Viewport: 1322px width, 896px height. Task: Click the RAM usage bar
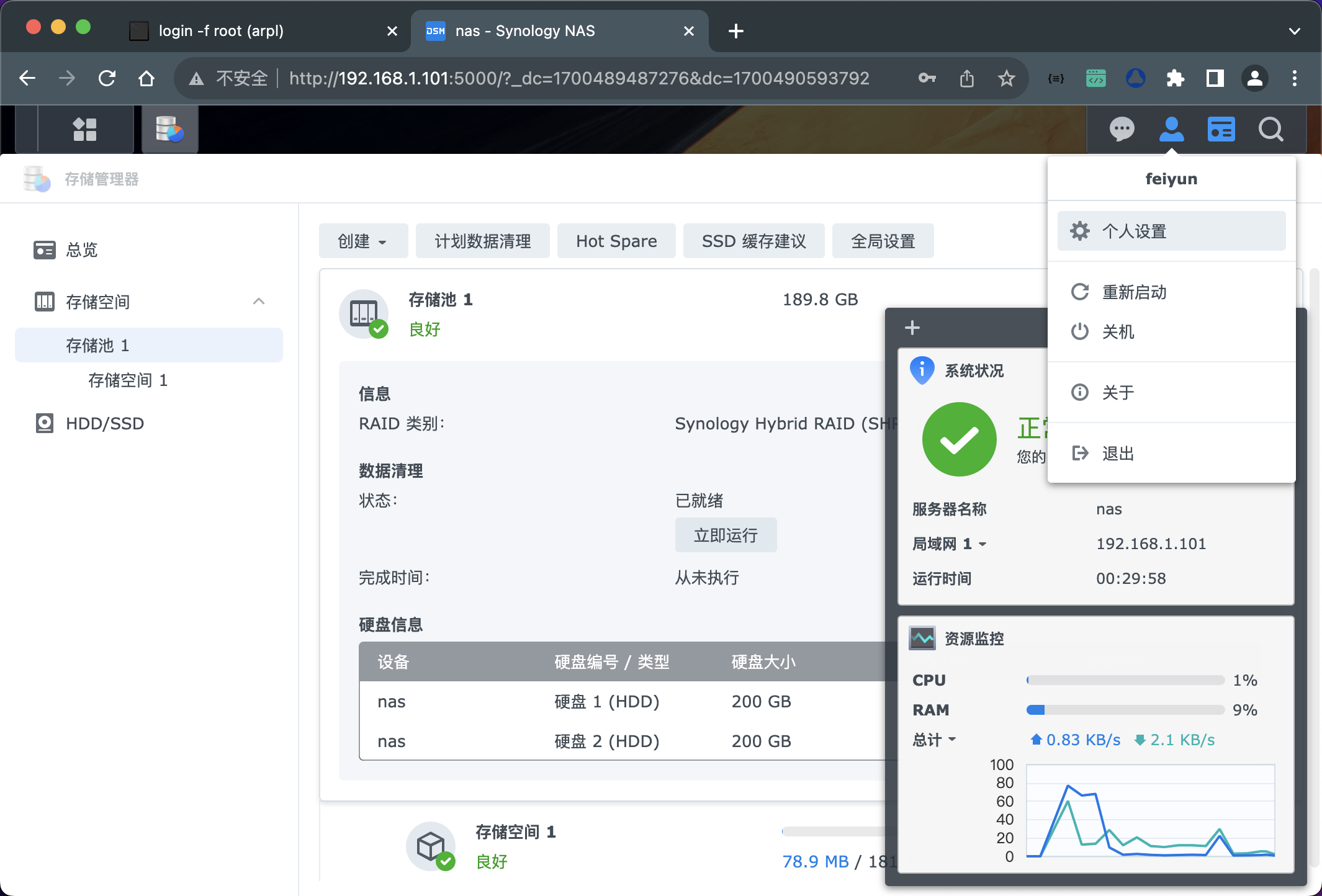click(x=1125, y=710)
